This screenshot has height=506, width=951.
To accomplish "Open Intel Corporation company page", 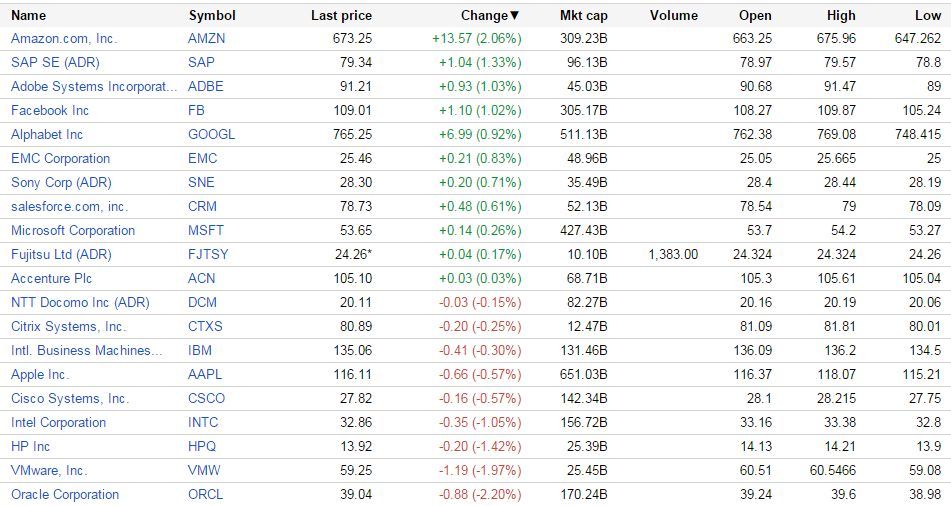I will click(x=58, y=422).
